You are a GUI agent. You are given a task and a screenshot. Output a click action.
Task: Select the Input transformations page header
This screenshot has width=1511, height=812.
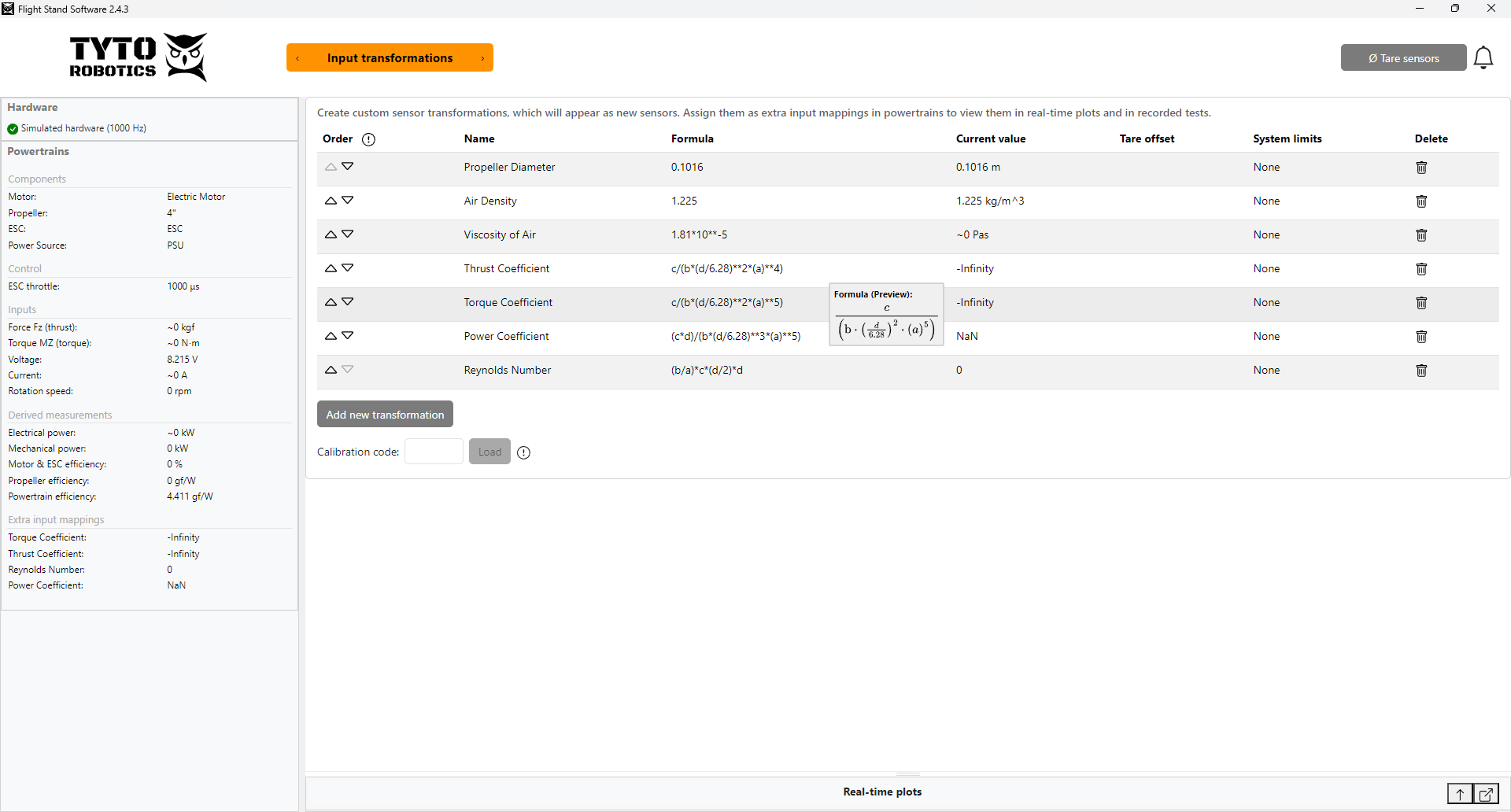click(x=390, y=57)
